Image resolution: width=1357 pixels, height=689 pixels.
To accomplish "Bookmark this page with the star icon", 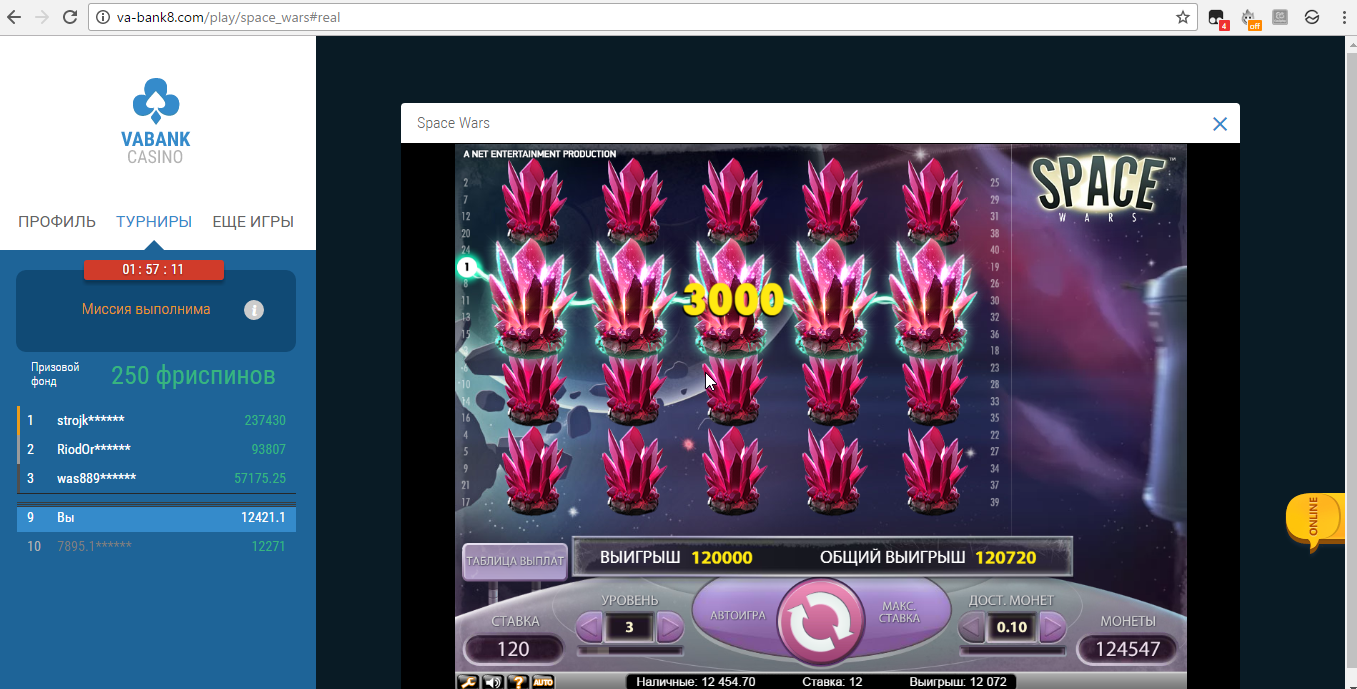I will coord(1183,17).
